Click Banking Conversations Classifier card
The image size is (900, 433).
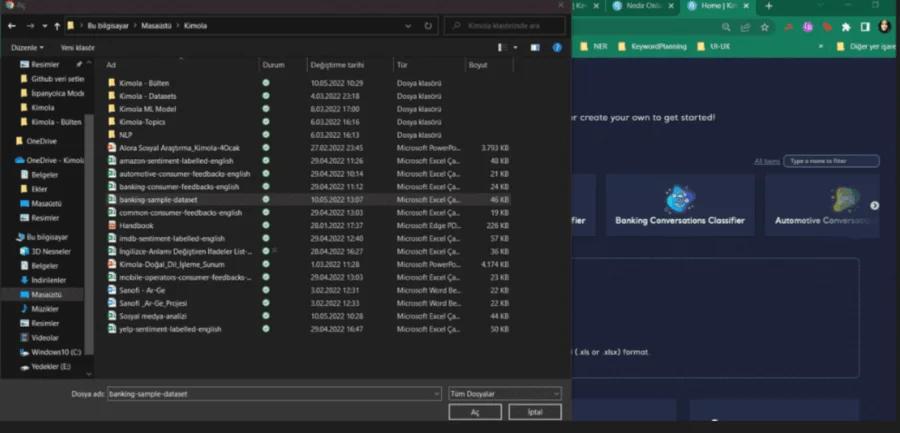coord(680,205)
